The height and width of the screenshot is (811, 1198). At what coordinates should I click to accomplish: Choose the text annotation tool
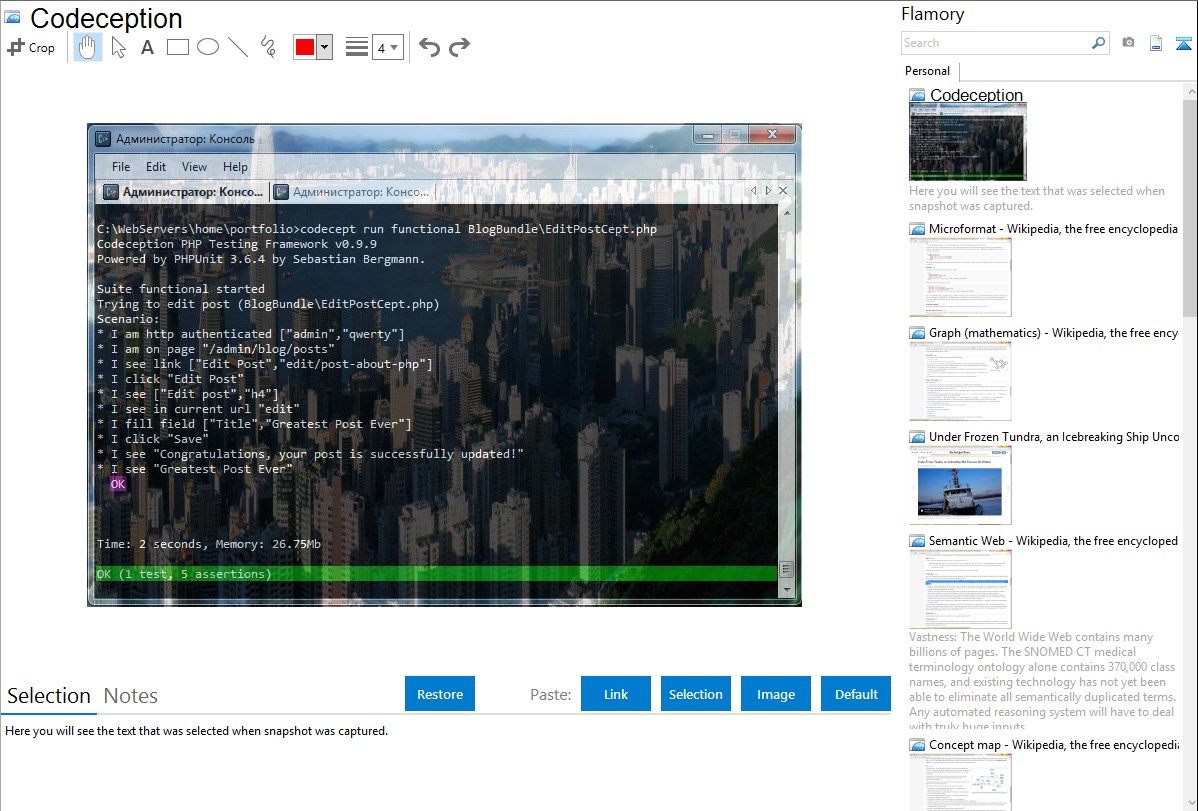(x=147, y=47)
